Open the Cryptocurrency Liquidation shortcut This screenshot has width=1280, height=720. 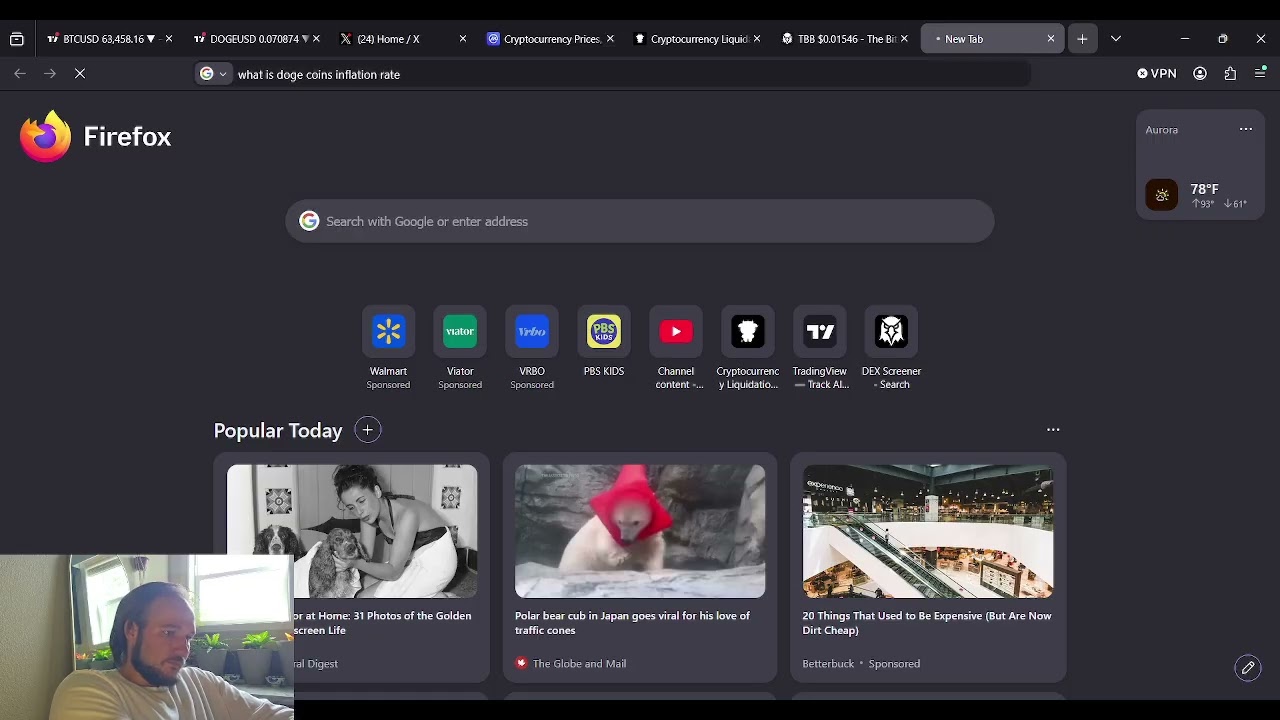point(748,348)
